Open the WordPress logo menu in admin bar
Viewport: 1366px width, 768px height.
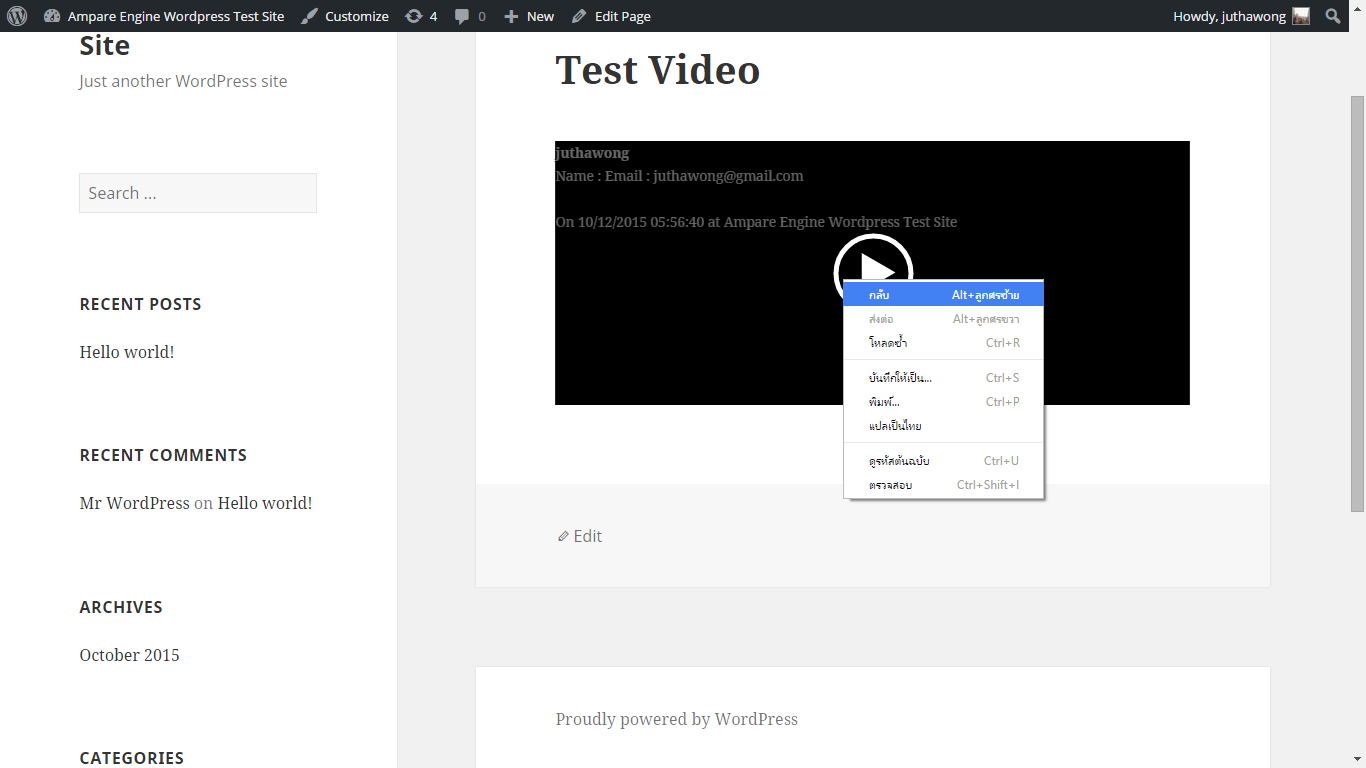[16, 15]
